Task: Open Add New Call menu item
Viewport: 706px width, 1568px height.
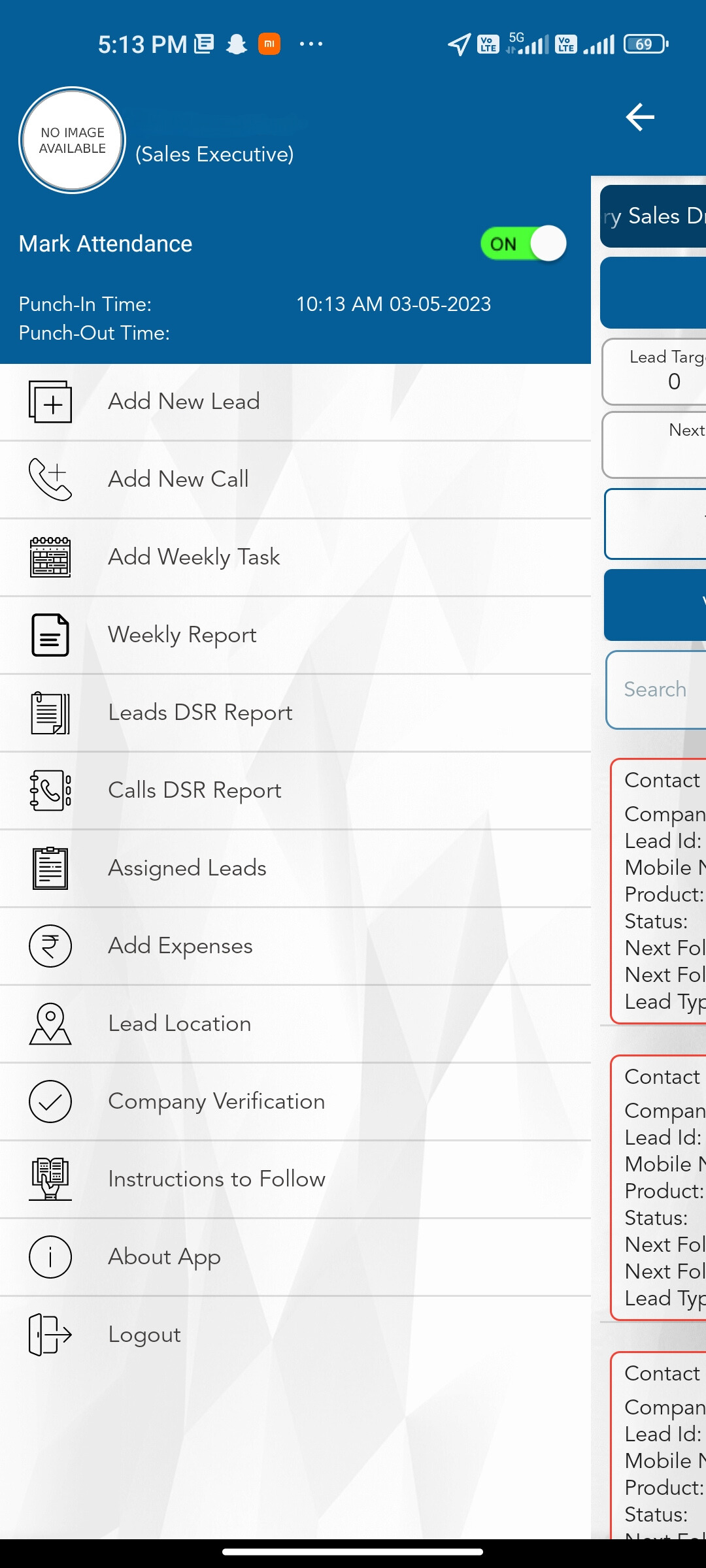Action: [x=295, y=480]
